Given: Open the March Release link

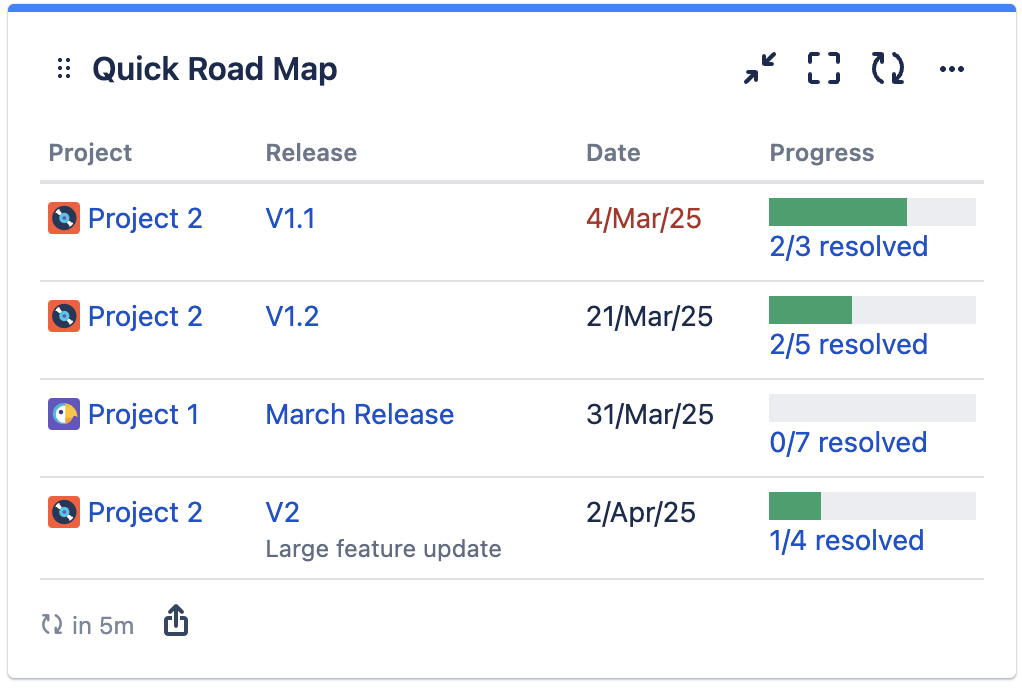Looking at the screenshot, I should click(359, 414).
